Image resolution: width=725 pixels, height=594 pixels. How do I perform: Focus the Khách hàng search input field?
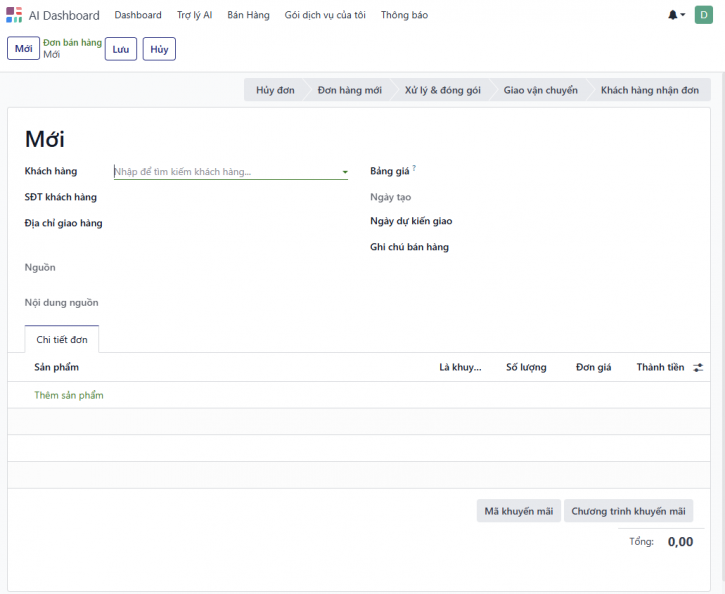click(225, 172)
